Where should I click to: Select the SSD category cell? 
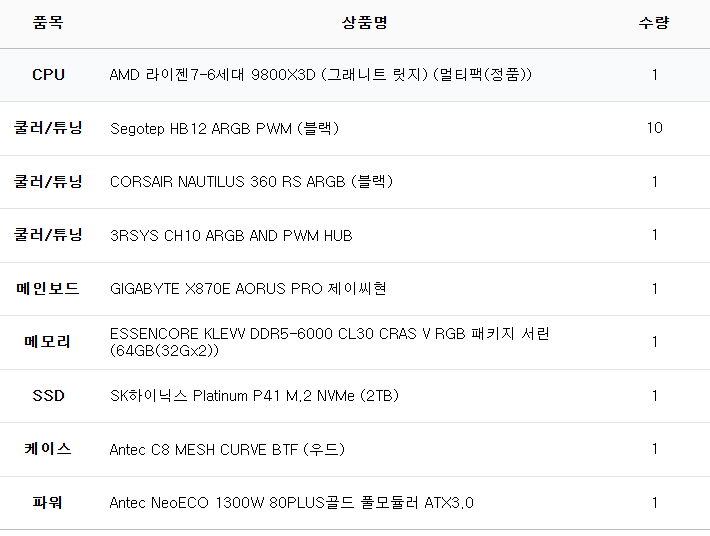click(x=48, y=396)
